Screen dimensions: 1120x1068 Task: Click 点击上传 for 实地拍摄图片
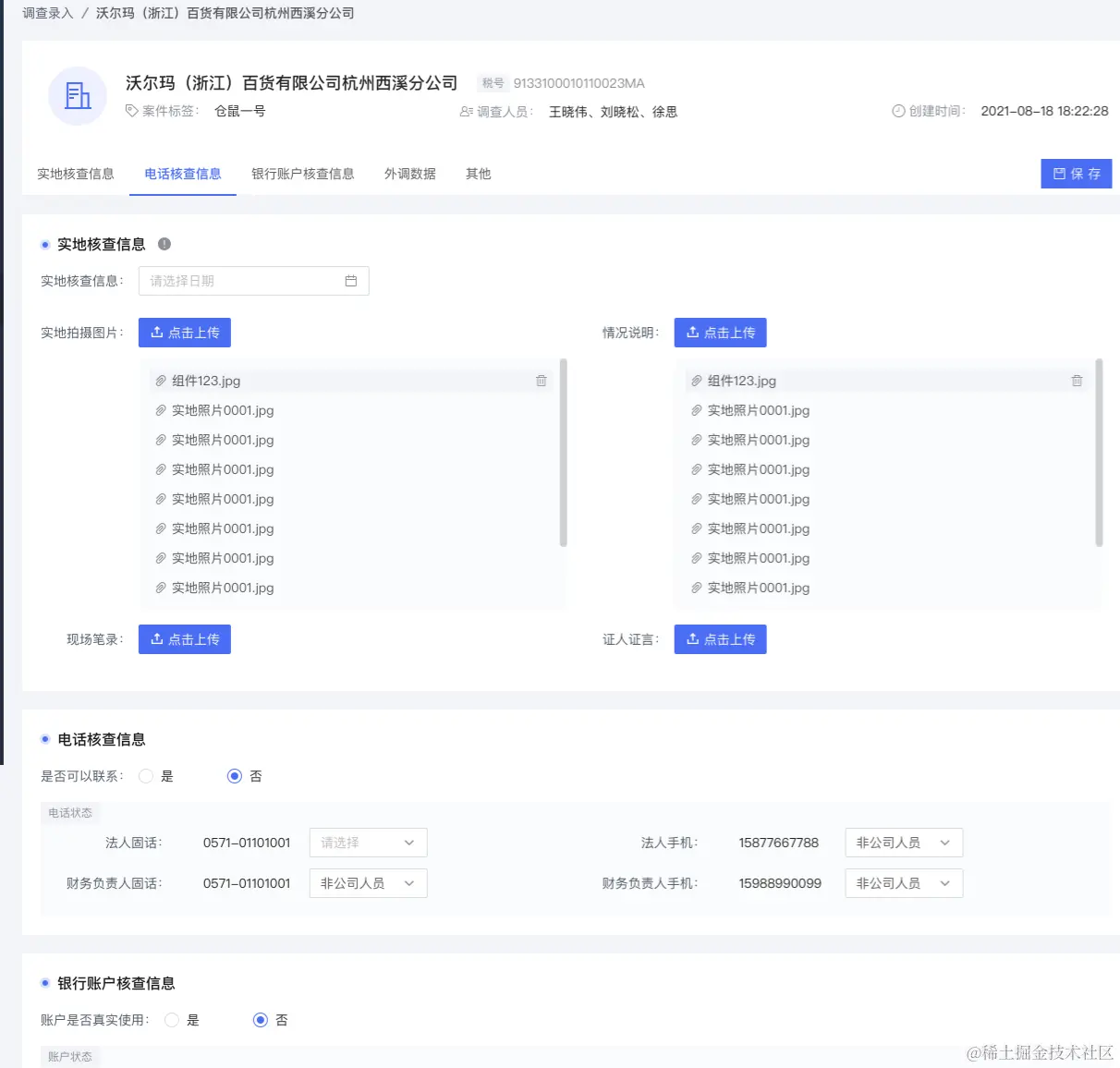pyautogui.click(x=185, y=333)
